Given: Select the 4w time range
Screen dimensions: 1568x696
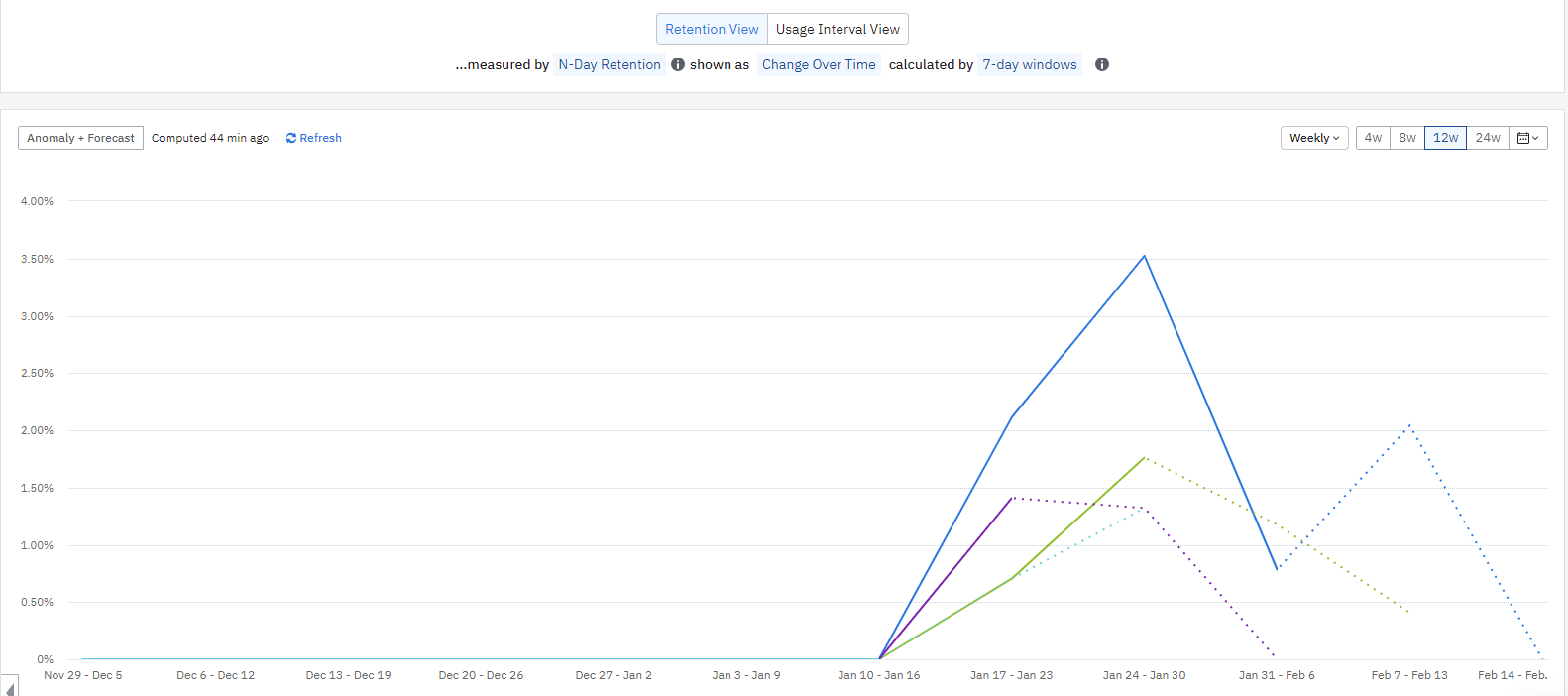Looking at the screenshot, I should coord(1373,138).
